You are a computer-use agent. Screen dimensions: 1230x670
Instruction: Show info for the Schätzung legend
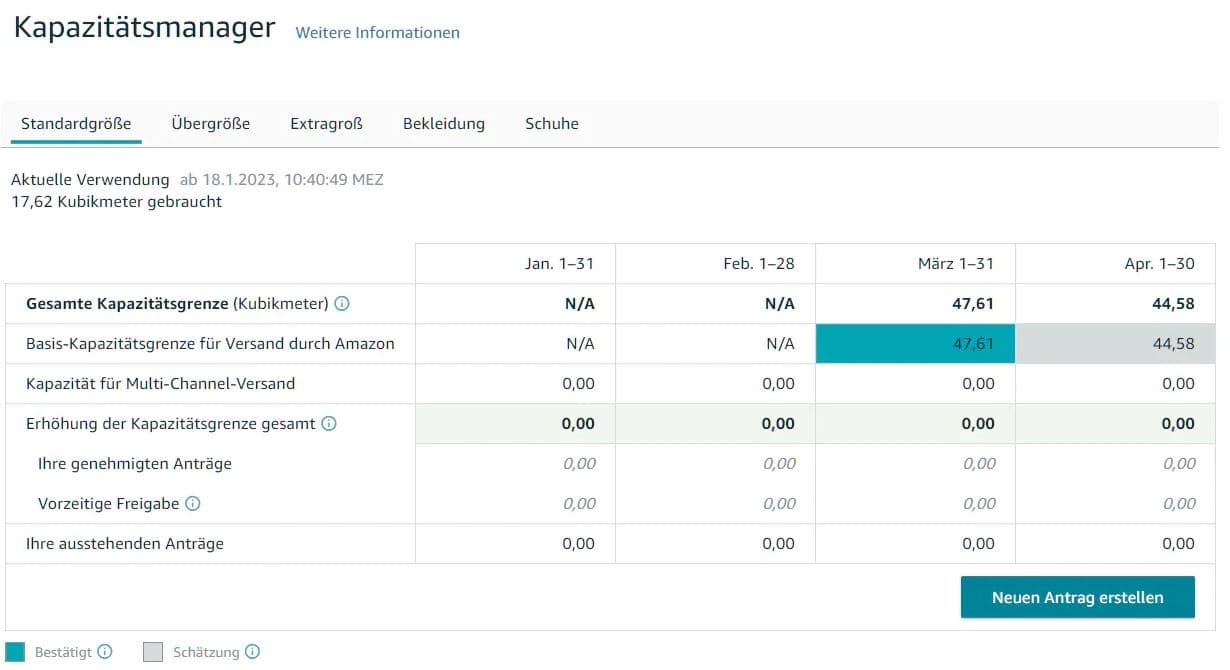pos(252,652)
